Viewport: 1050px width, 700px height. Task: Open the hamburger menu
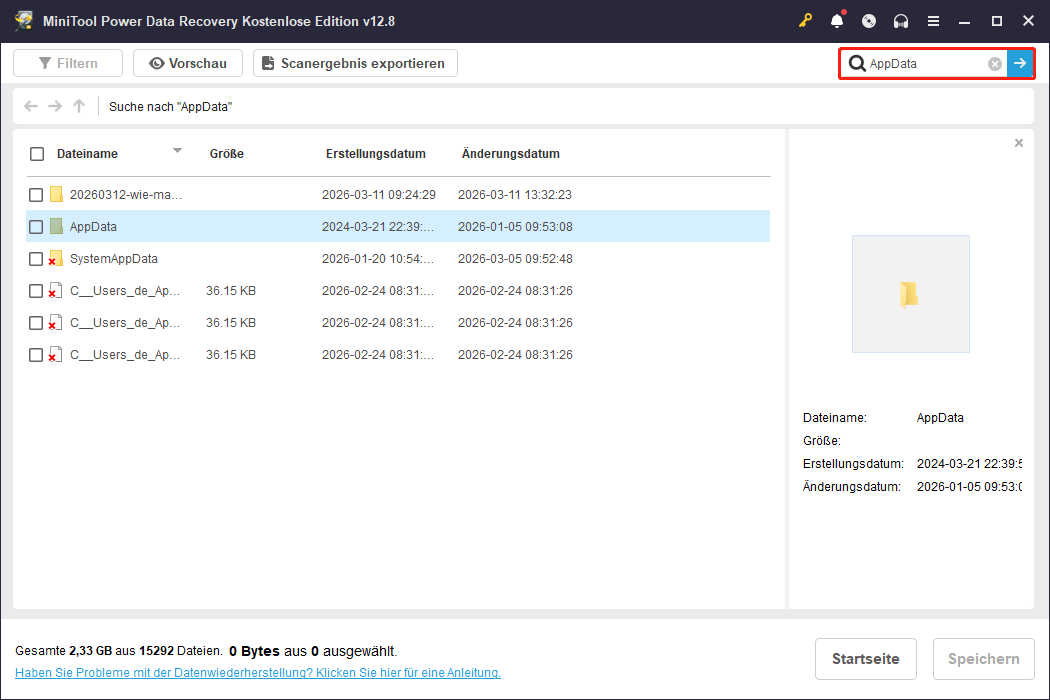click(934, 19)
